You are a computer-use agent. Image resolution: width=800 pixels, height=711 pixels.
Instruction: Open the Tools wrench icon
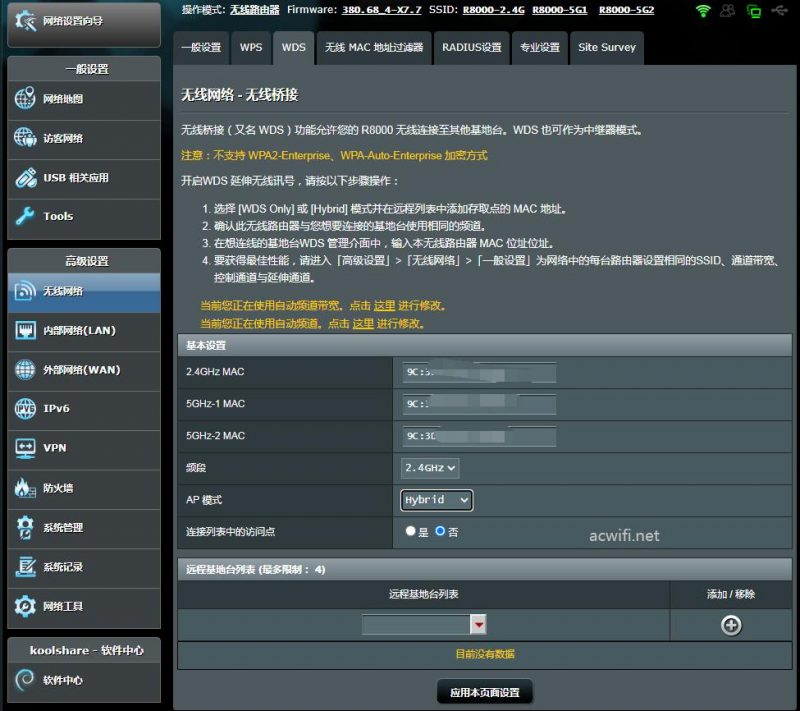click(25, 216)
